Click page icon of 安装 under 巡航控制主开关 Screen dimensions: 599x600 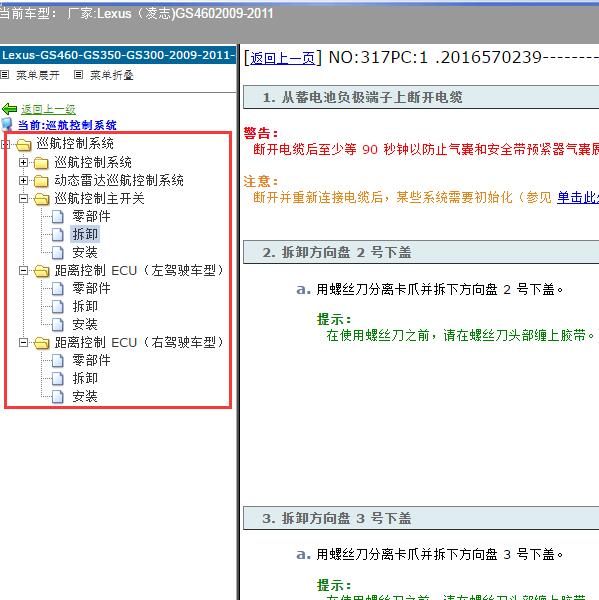(x=58, y=253)
